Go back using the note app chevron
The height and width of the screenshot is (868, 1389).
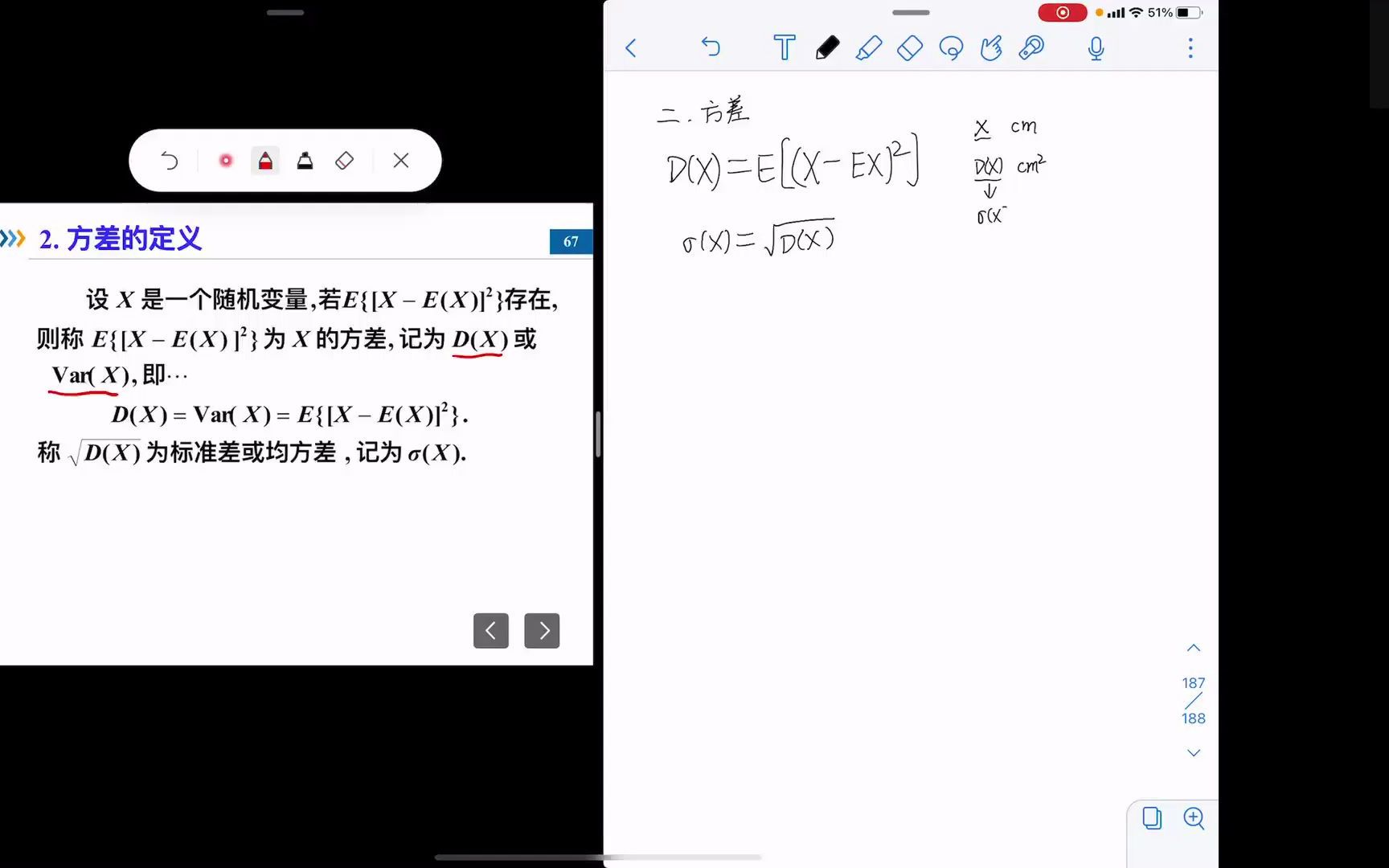(x=631, y=48)
